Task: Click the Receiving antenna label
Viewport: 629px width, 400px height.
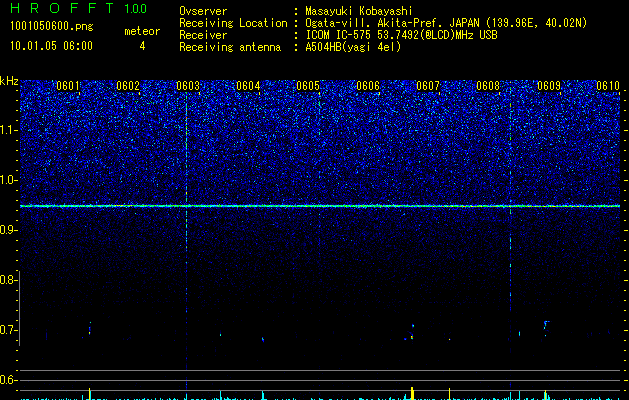Action: coord(230,47)
